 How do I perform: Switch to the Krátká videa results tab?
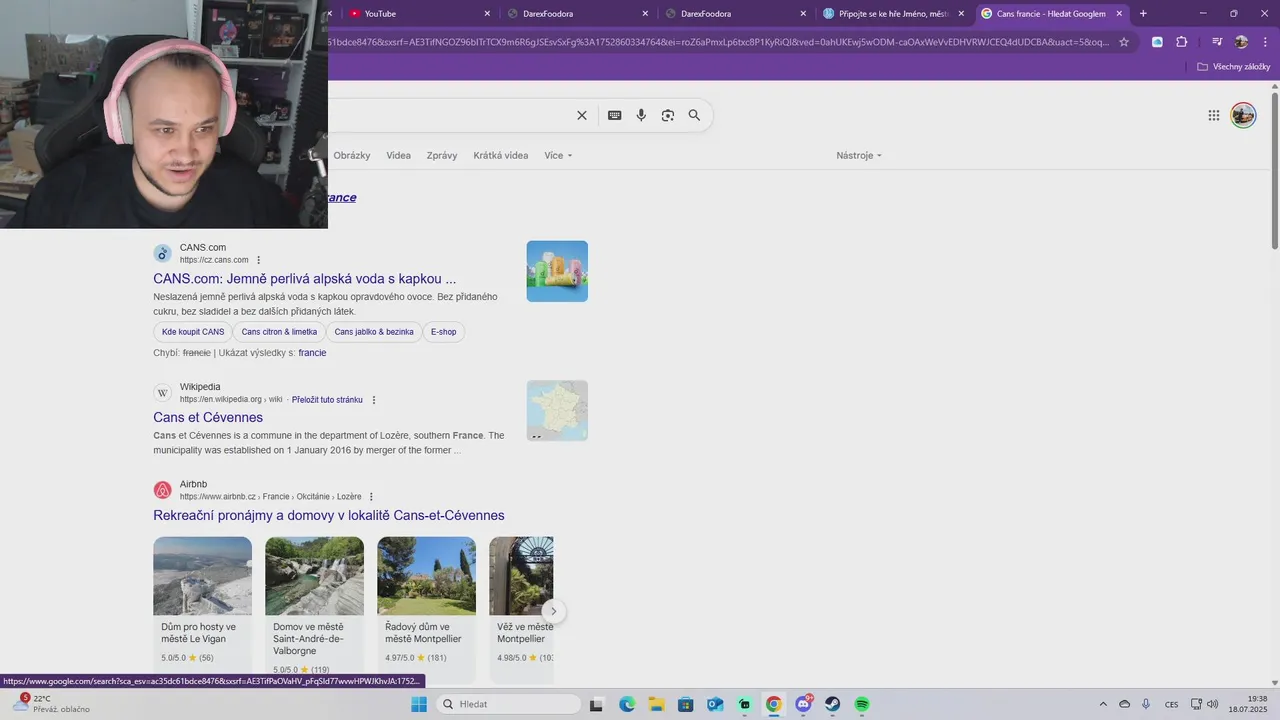pos(501,155)
